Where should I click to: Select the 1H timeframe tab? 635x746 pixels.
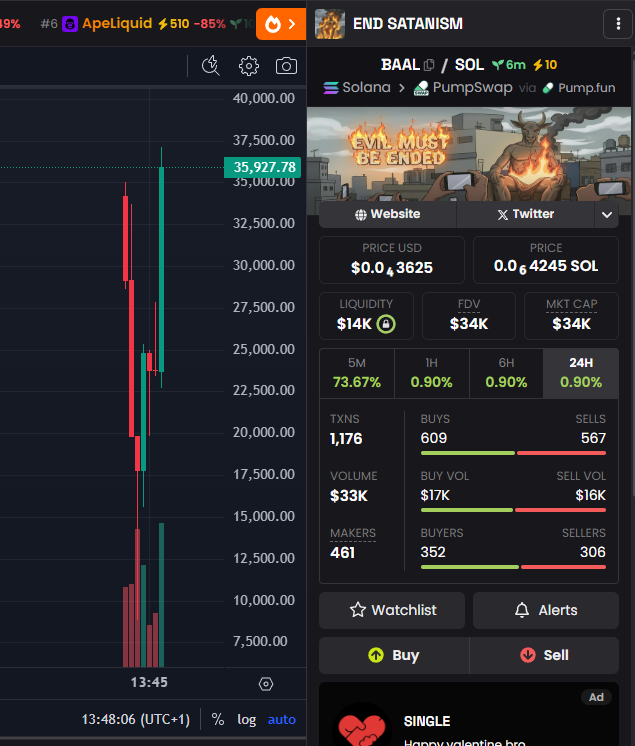point(431,373)
